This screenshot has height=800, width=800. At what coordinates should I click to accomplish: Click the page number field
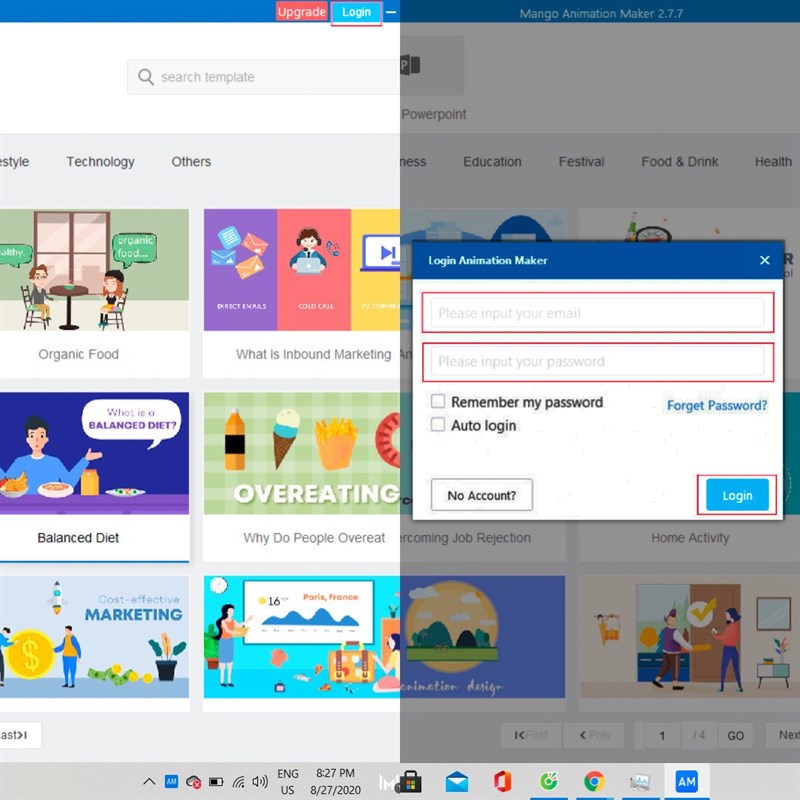tap(662, 735)
